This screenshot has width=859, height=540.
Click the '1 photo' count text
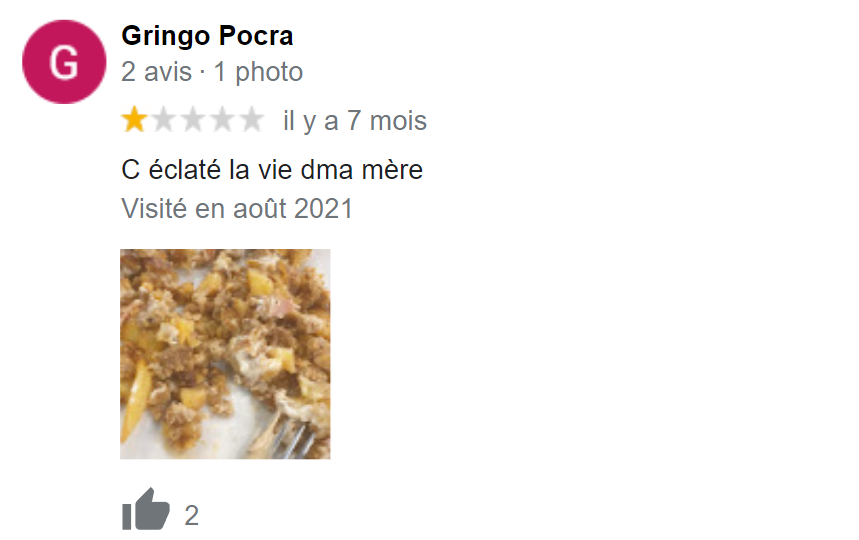258,72
